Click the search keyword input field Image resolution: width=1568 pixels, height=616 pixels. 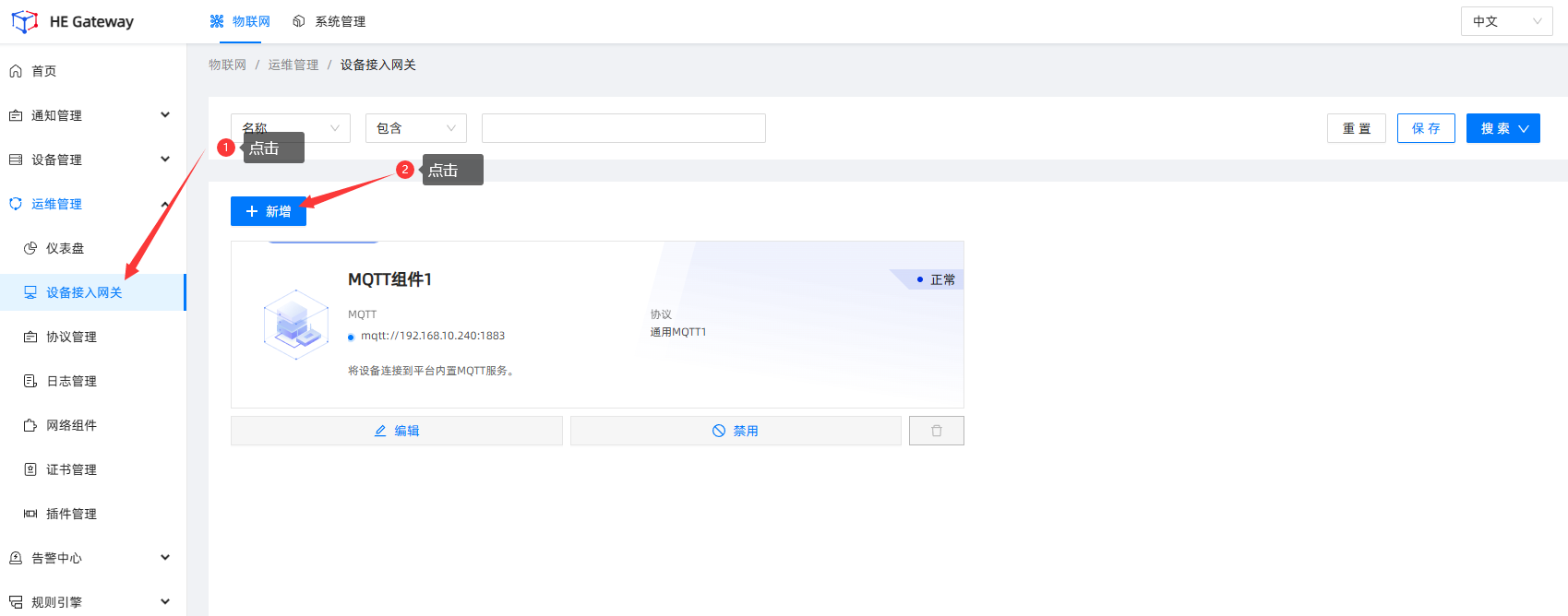tap(624, 128)
